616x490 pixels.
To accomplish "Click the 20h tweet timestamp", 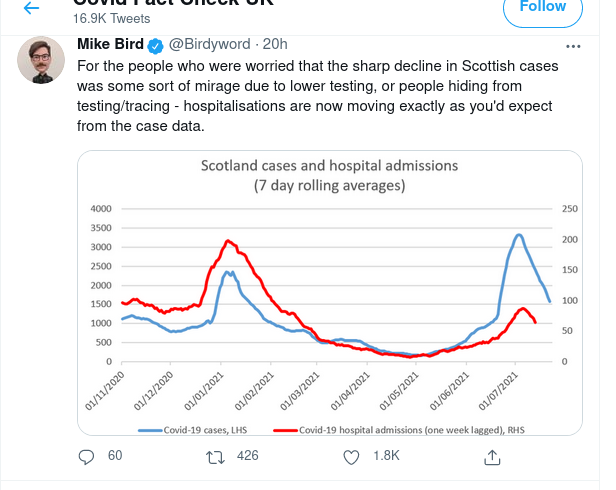I will (275, 45).
